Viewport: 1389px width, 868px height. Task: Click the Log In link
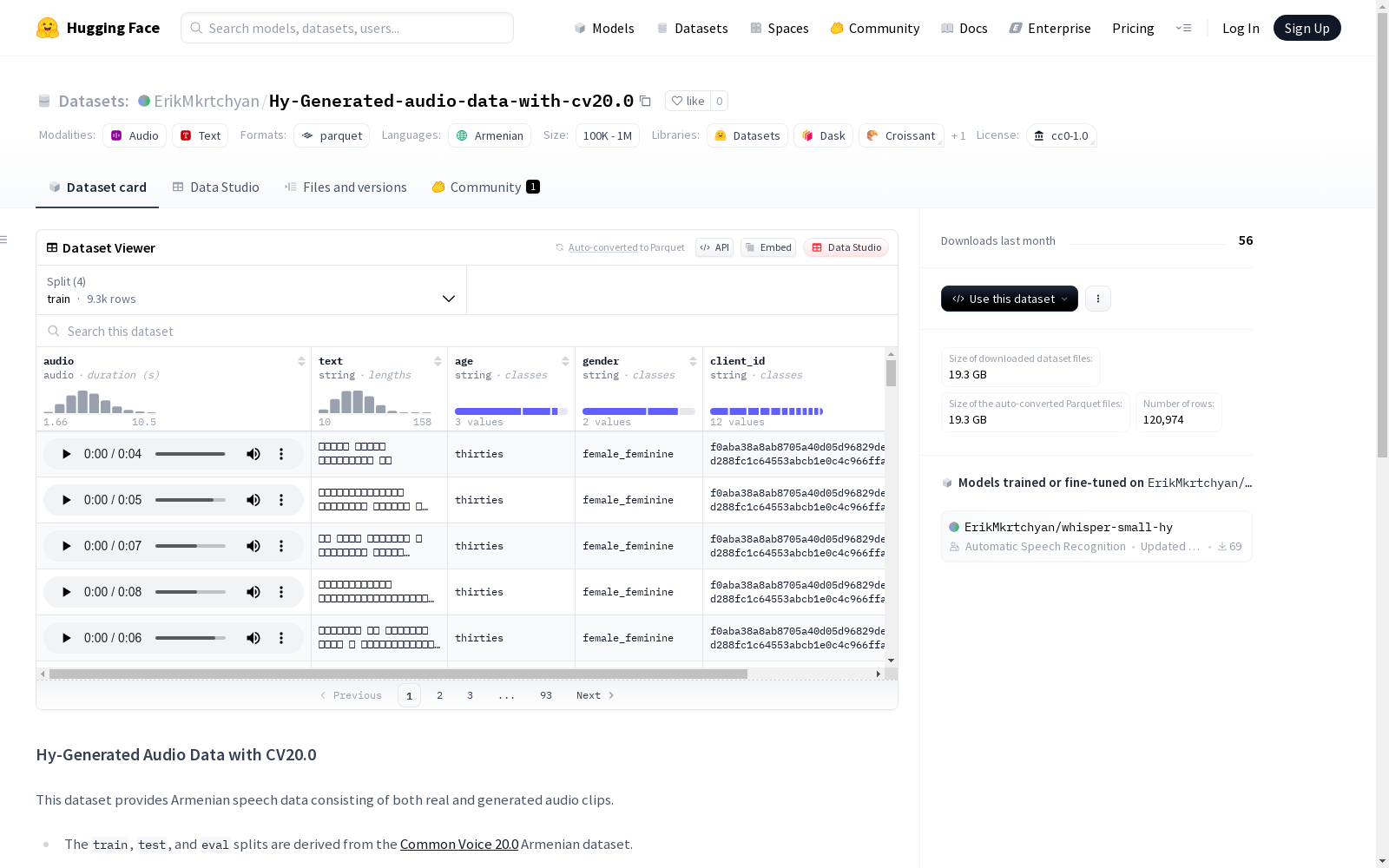click(1241, 28)
